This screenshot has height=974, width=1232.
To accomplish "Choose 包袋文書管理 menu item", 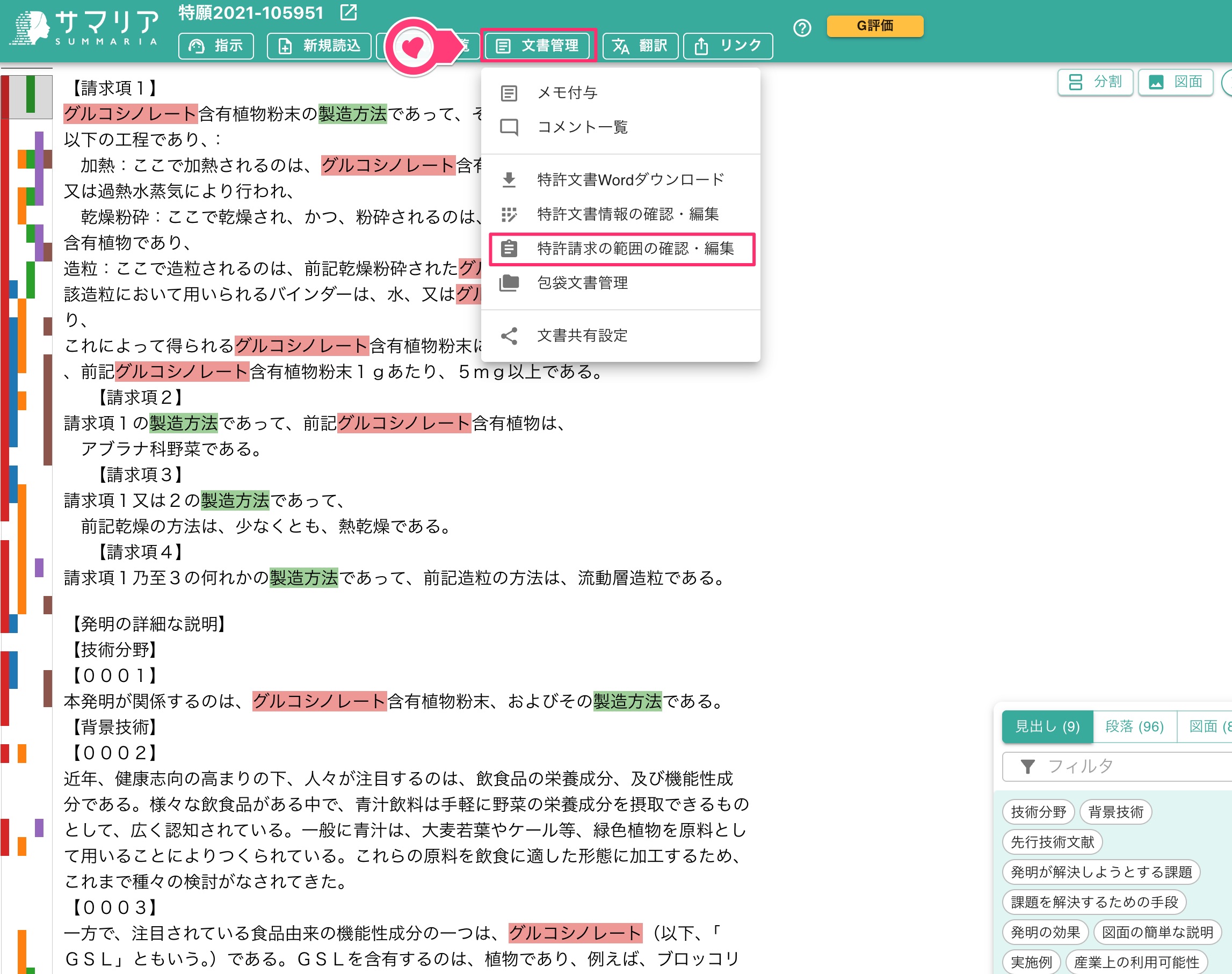I will (x=620, y=283).
